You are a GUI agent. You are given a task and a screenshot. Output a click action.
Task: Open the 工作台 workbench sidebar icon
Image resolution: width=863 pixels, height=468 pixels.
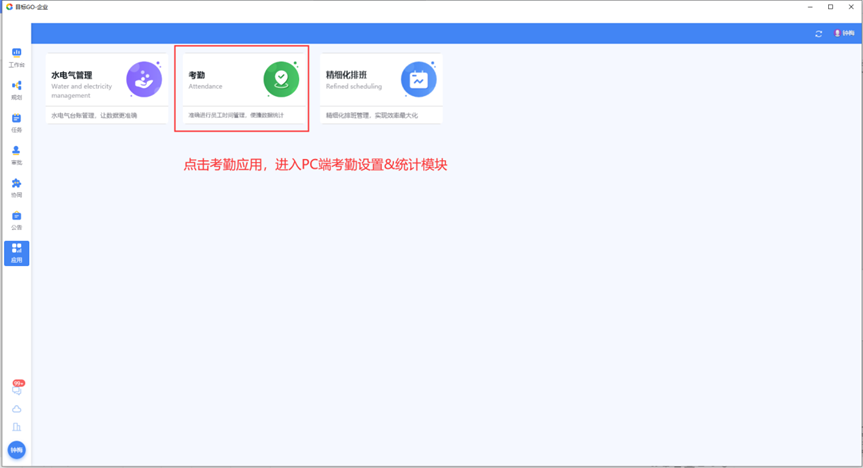coord(16,56)
